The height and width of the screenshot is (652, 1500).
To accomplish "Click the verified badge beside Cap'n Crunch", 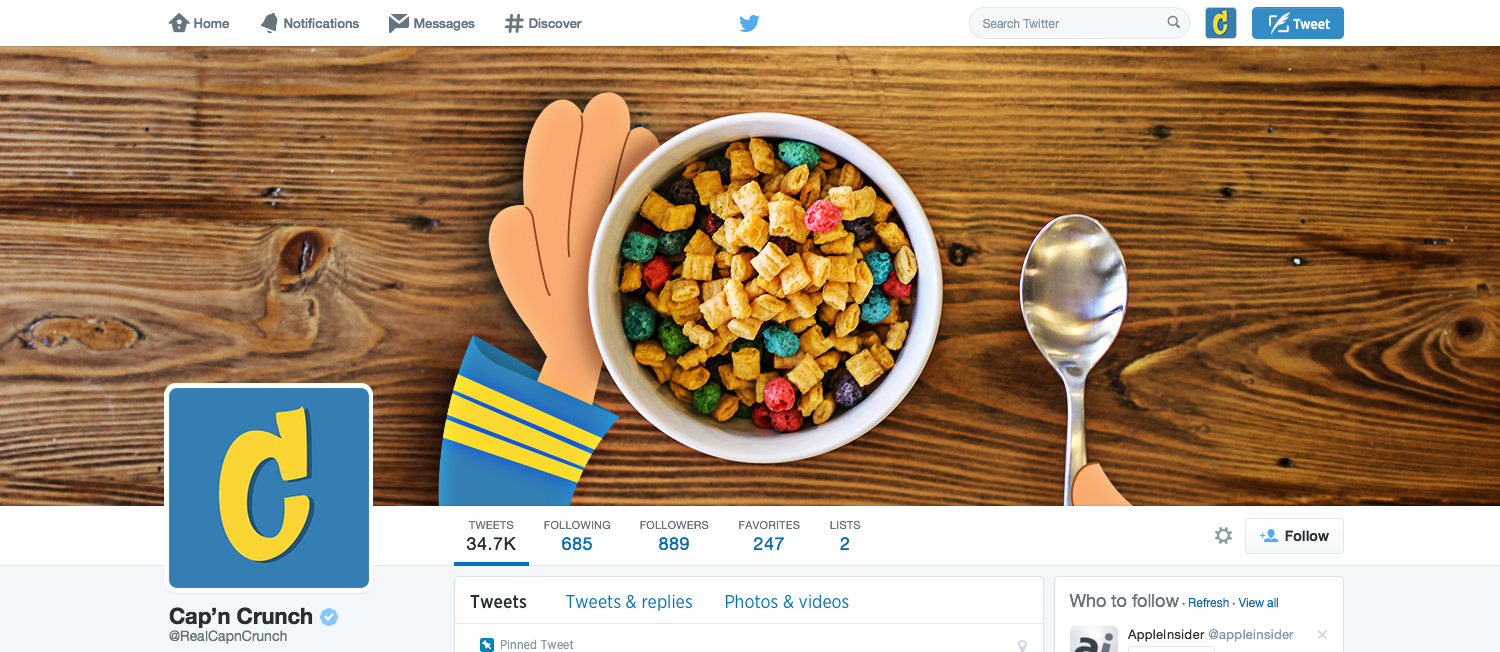I will pyautogui.click(x=329, y=617).
